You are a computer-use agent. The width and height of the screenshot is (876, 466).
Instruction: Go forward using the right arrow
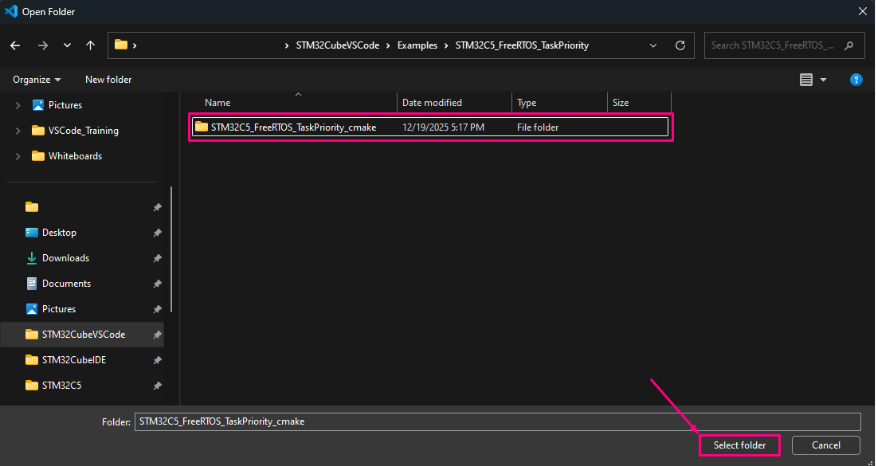coord(42,46)
